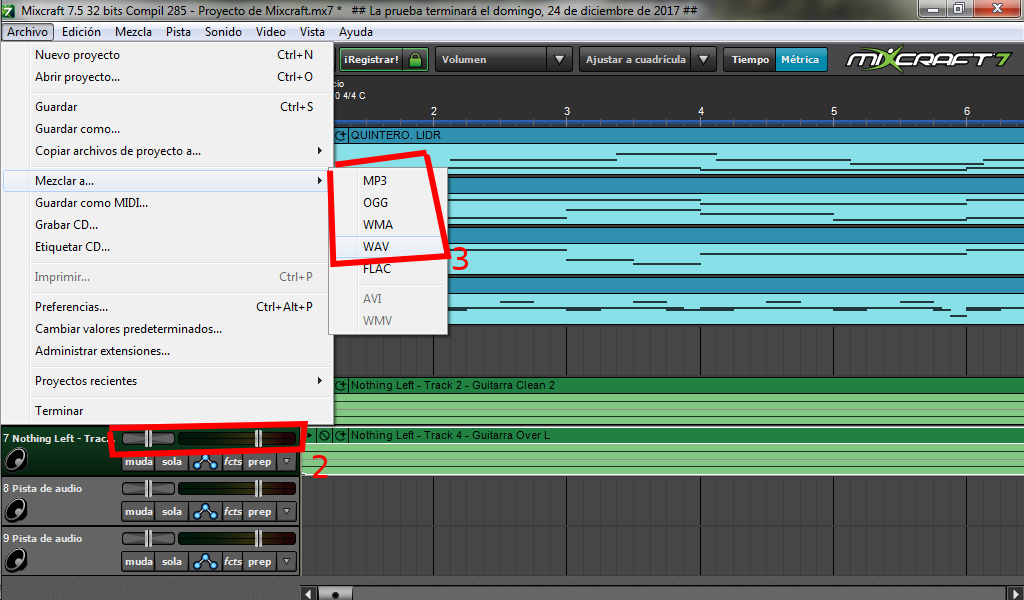Mute track 8 Pista de audio

(138, 512)
